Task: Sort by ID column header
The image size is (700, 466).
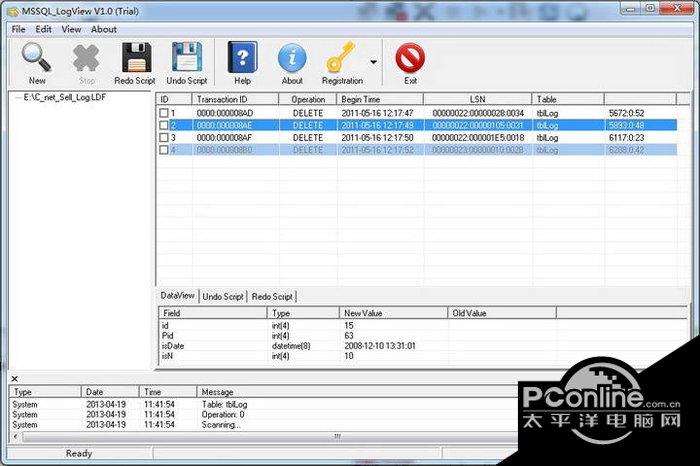Action: click(174, 99)
